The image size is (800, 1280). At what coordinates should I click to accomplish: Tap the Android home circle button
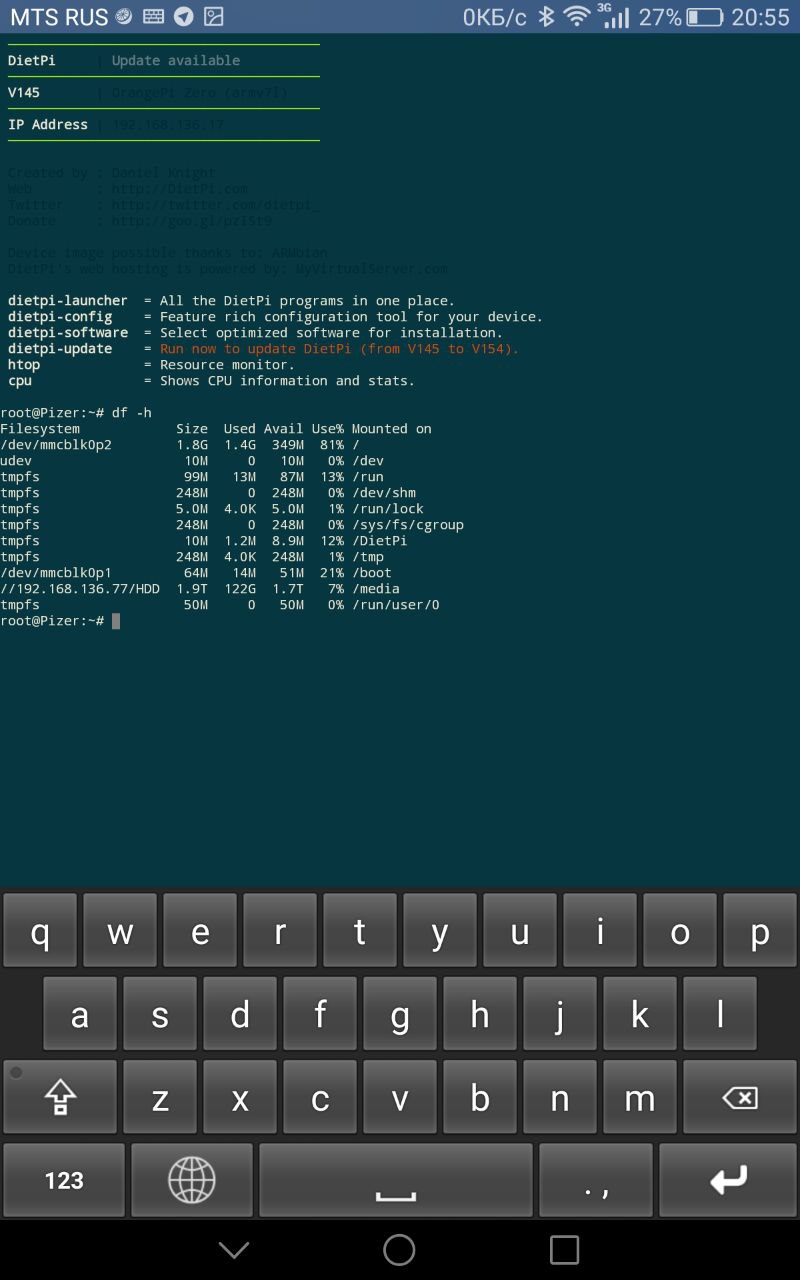[x=399, y=1250]
